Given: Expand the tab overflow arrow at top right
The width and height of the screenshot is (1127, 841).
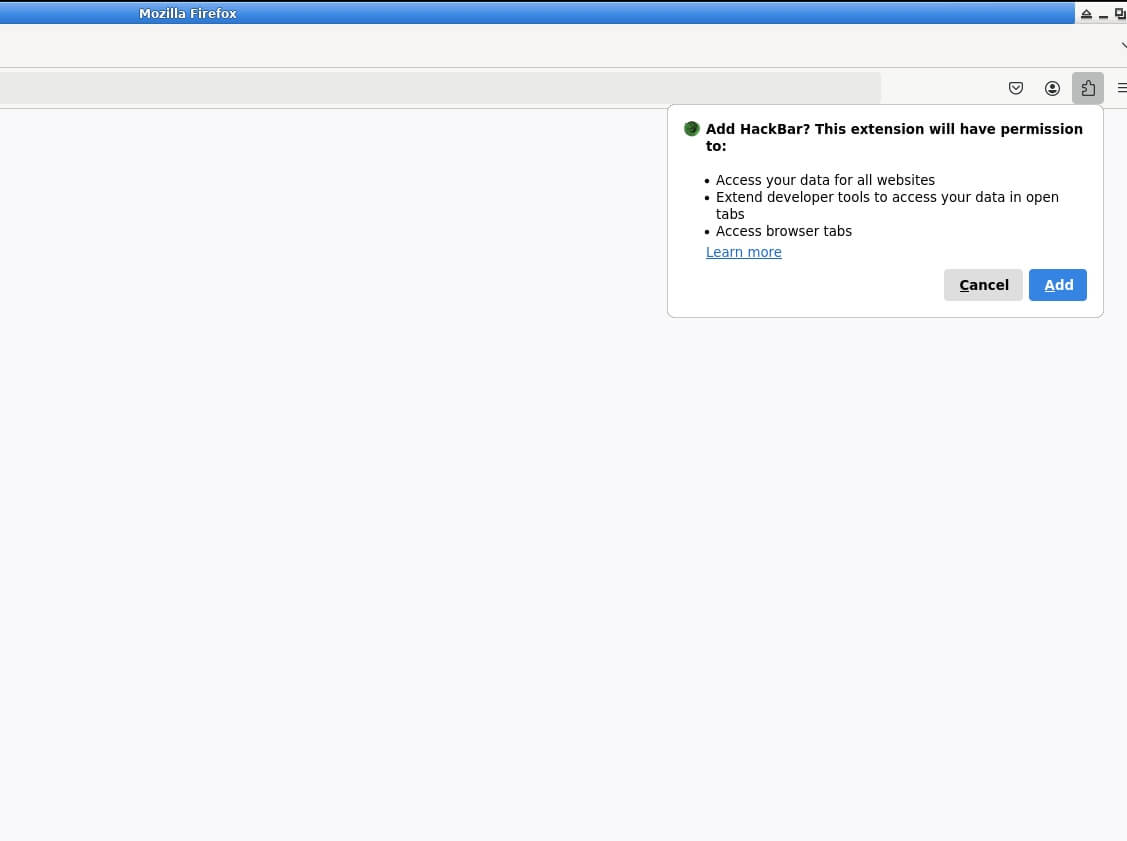Looking at the screenshot, I should 1122,44.
